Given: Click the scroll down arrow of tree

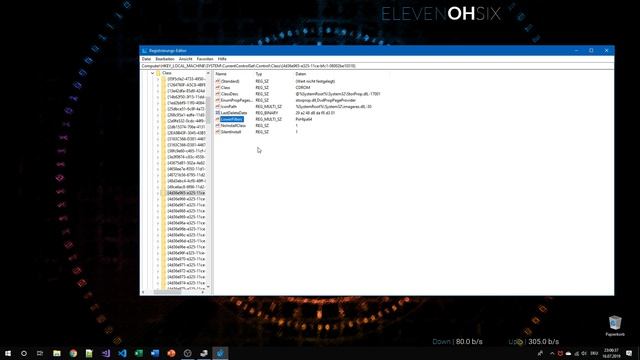Looking at the screenshot, I should tap(208, 287).
